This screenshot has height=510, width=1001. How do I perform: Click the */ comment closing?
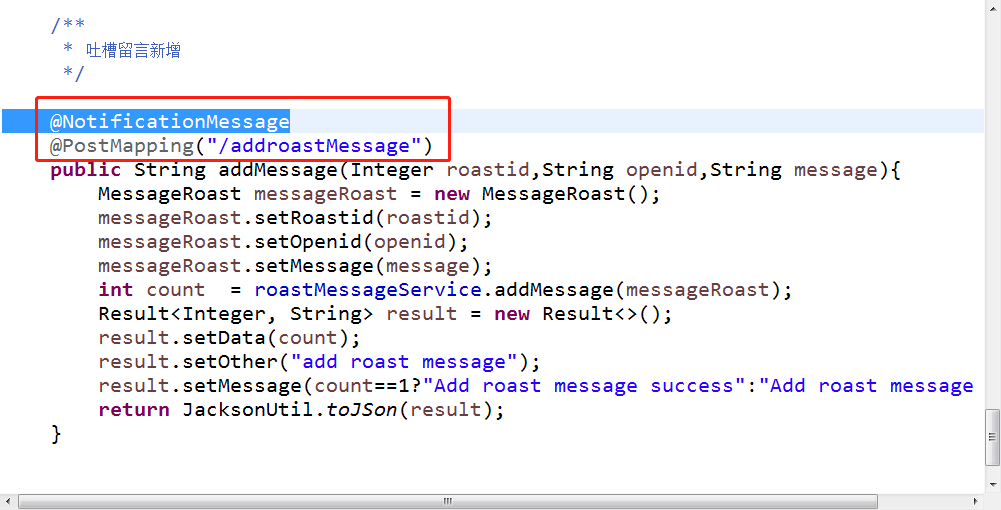pyautogui.click(x=73, y=74)
